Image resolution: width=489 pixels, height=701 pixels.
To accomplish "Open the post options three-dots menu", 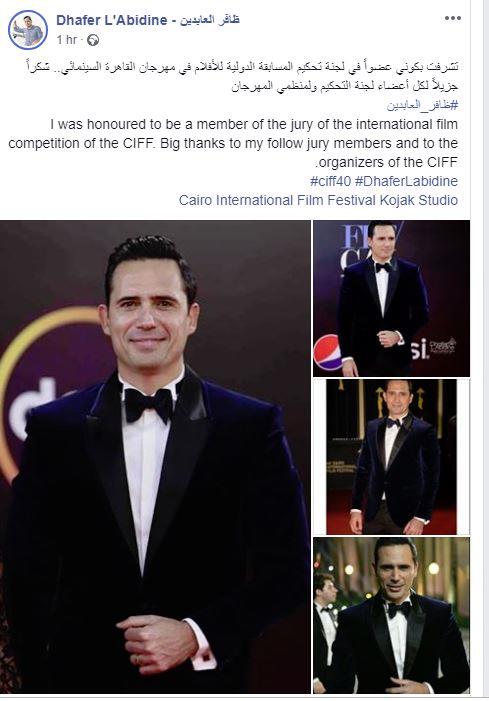I will (x=452, y=18).
